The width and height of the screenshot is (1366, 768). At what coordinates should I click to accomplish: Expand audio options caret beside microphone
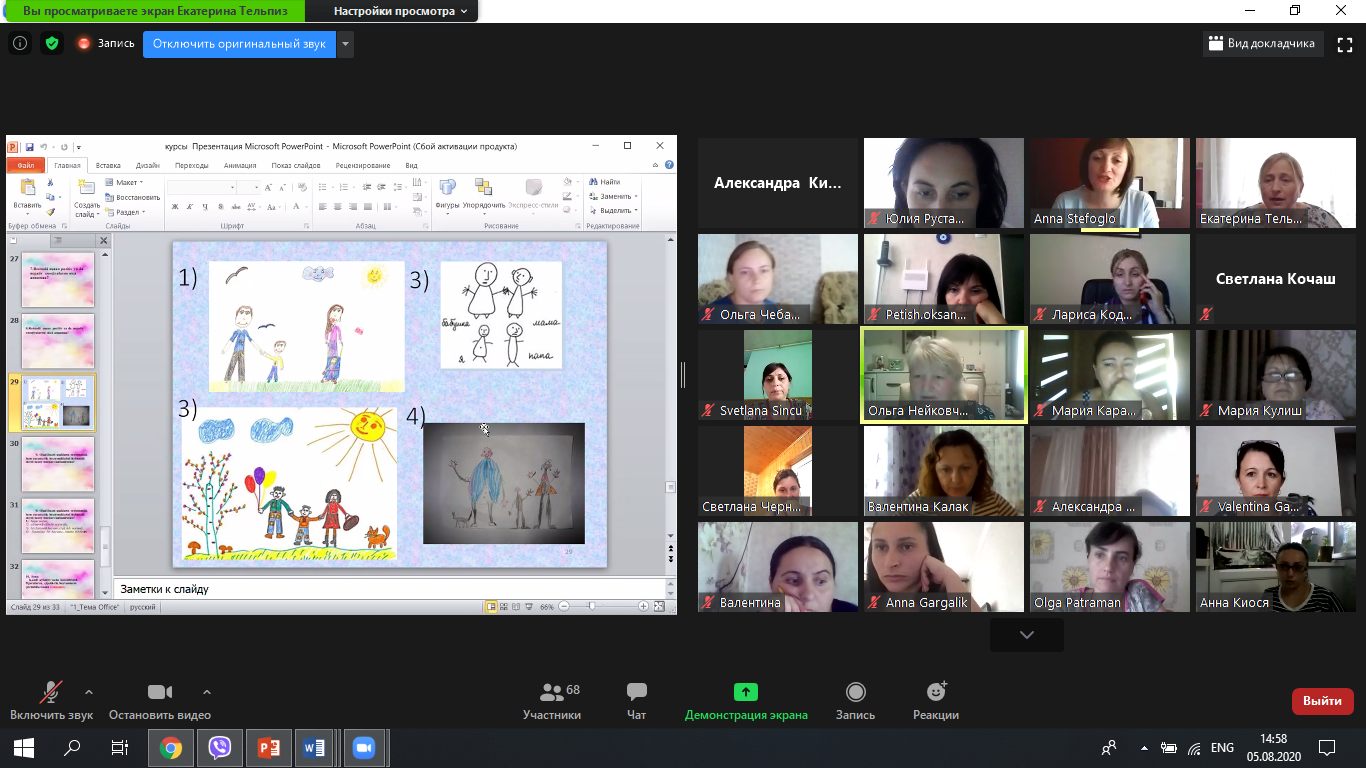click(89, 692)
